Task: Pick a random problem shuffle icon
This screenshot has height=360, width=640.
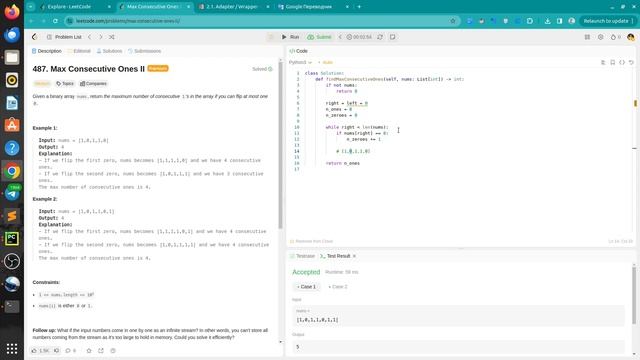Action: [x=111, y=37]
